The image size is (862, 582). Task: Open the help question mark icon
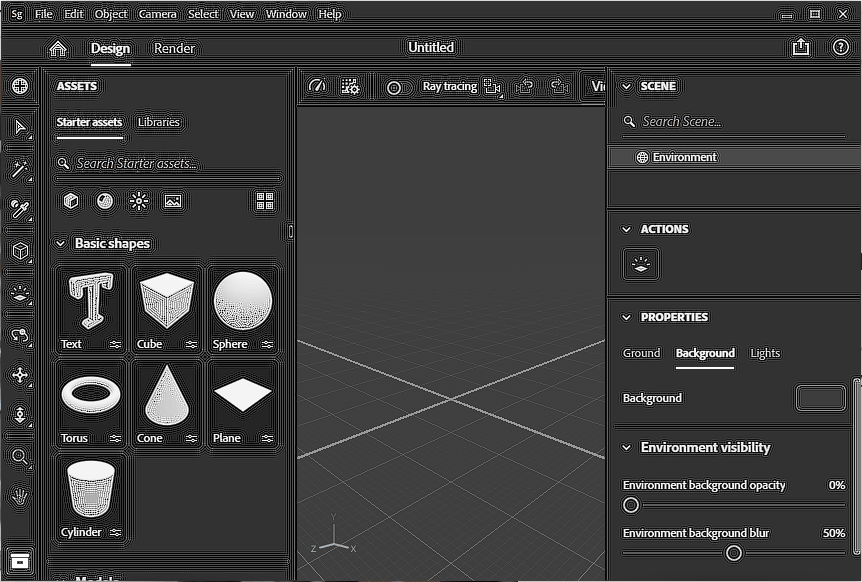pyautogui.click(x=841, y=47)
